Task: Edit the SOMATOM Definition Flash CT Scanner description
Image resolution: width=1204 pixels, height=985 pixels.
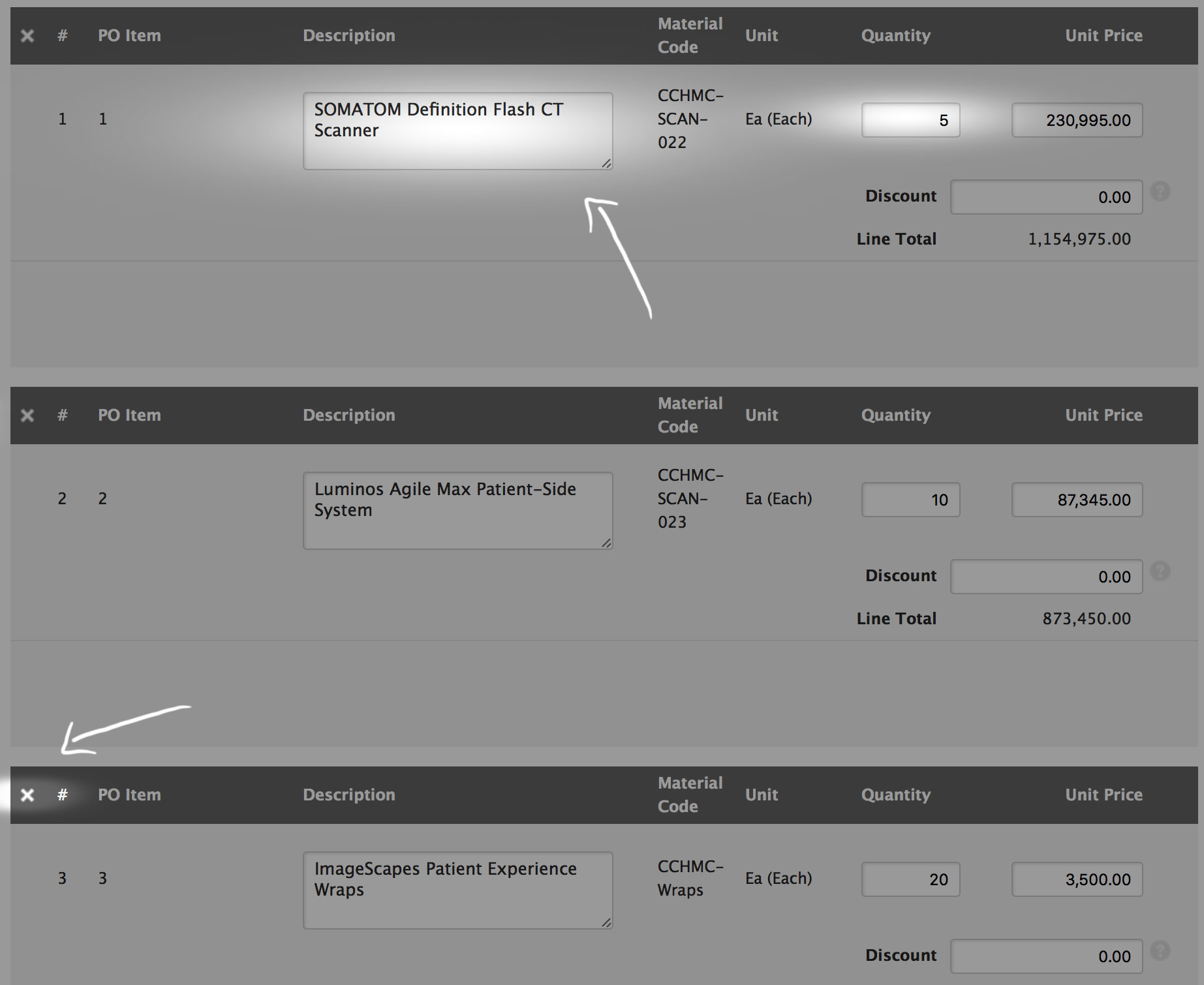Action: tap(457, 129)
